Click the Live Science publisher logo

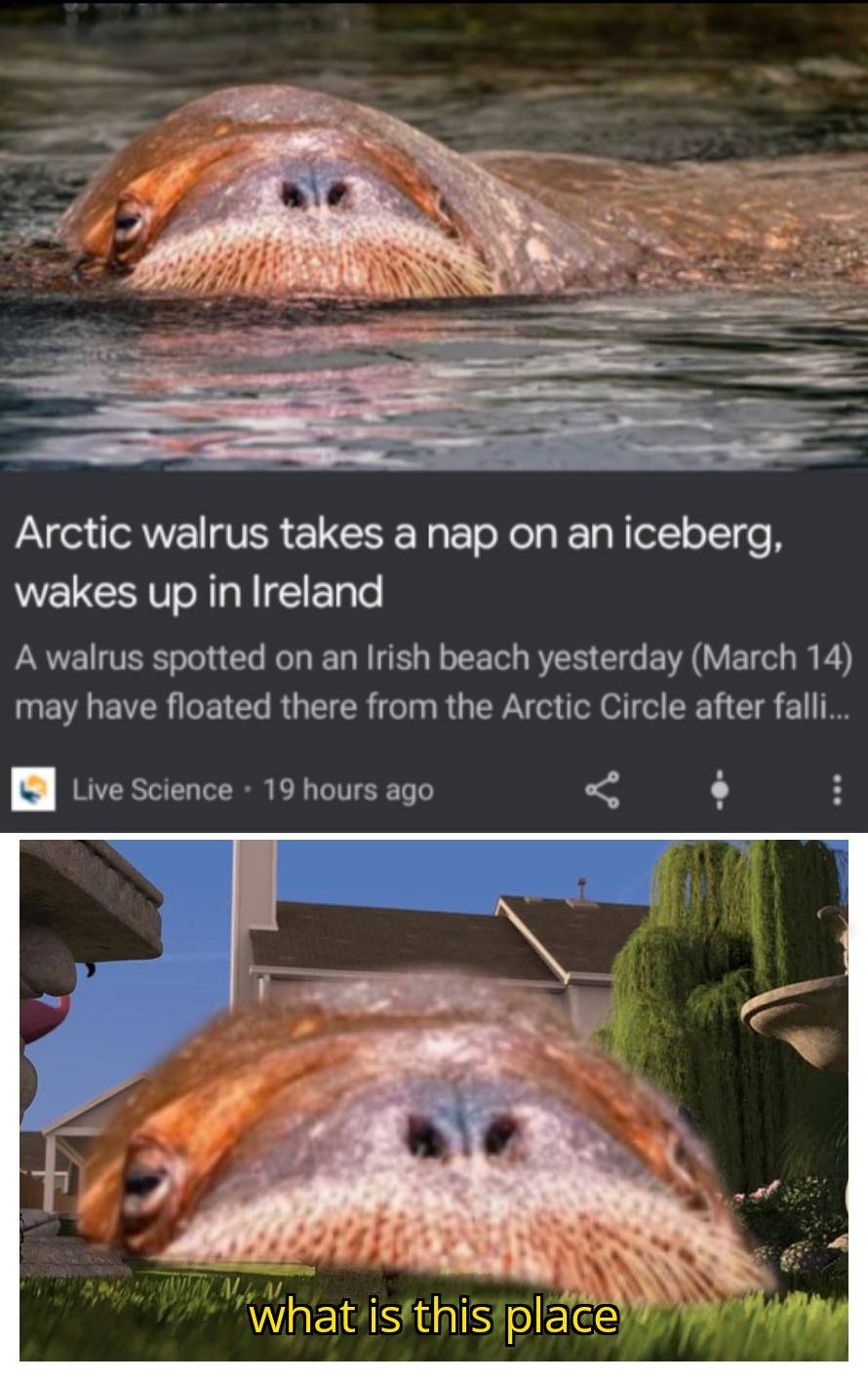(x=32, y=789)
